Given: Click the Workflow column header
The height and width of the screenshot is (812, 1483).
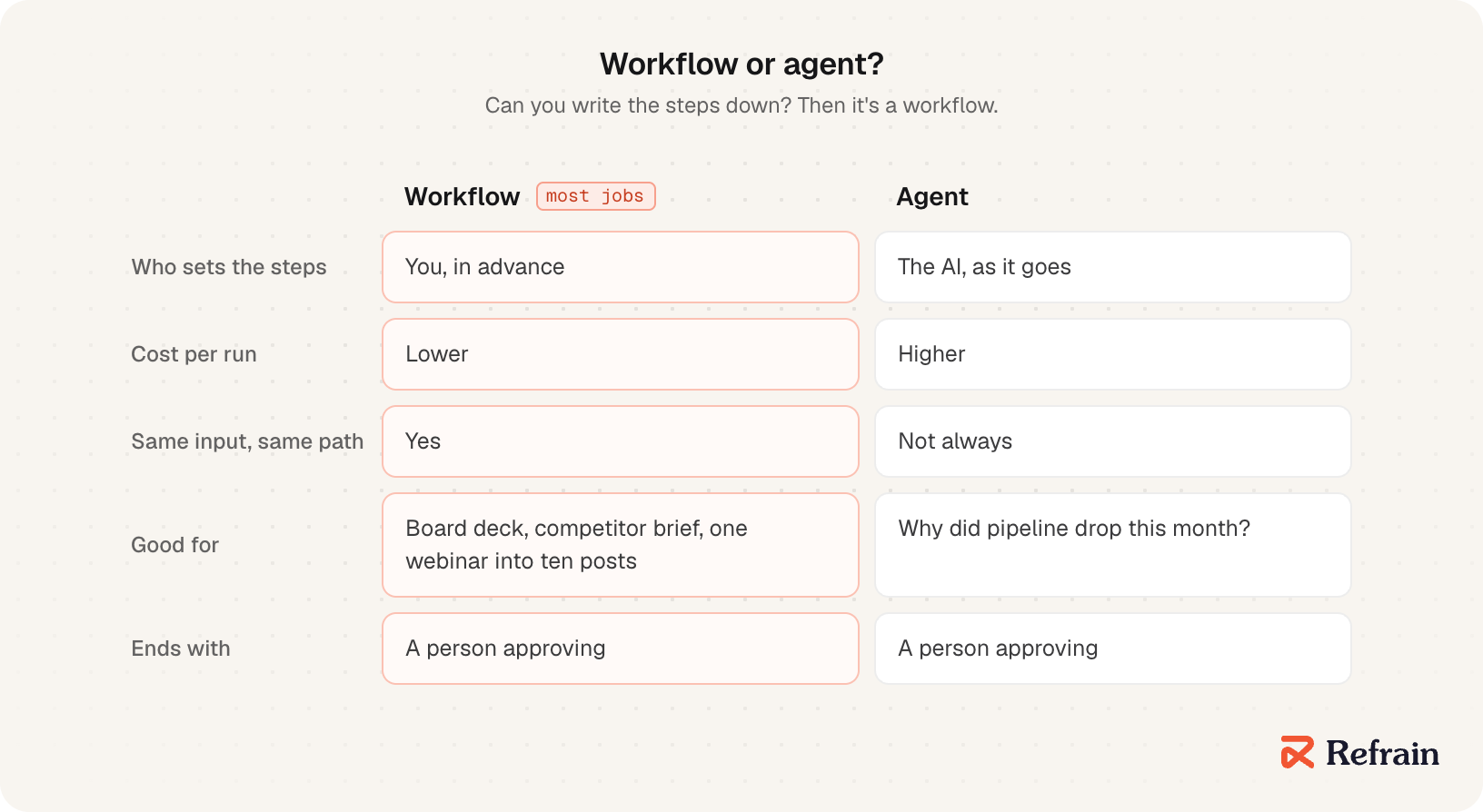Looking at the screenshot, I should point(463,196).
